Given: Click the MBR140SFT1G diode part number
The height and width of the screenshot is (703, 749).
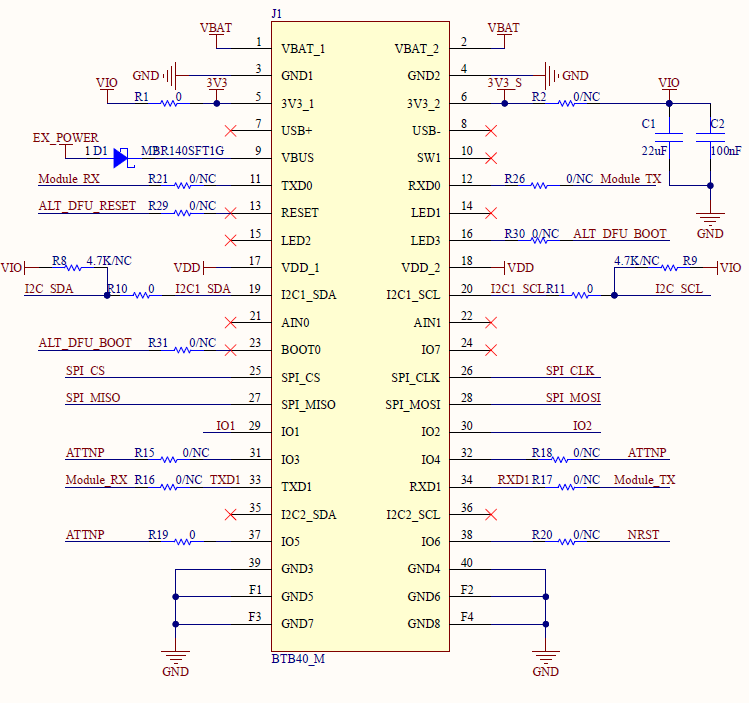Looking at the screenshot, I should (182, 150).
